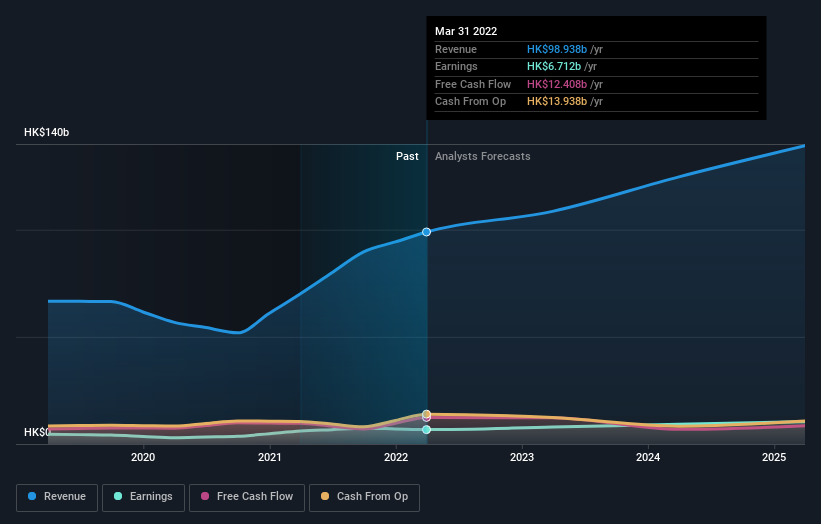Click the tooltip 'Free Cash Flow' row label

point(473,84)
